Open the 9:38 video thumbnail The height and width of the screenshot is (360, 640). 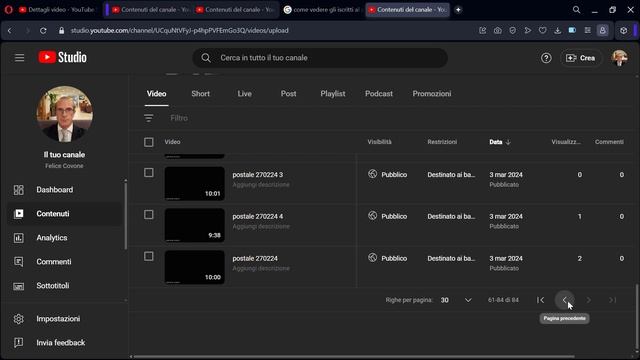click(x=195, y=225)
